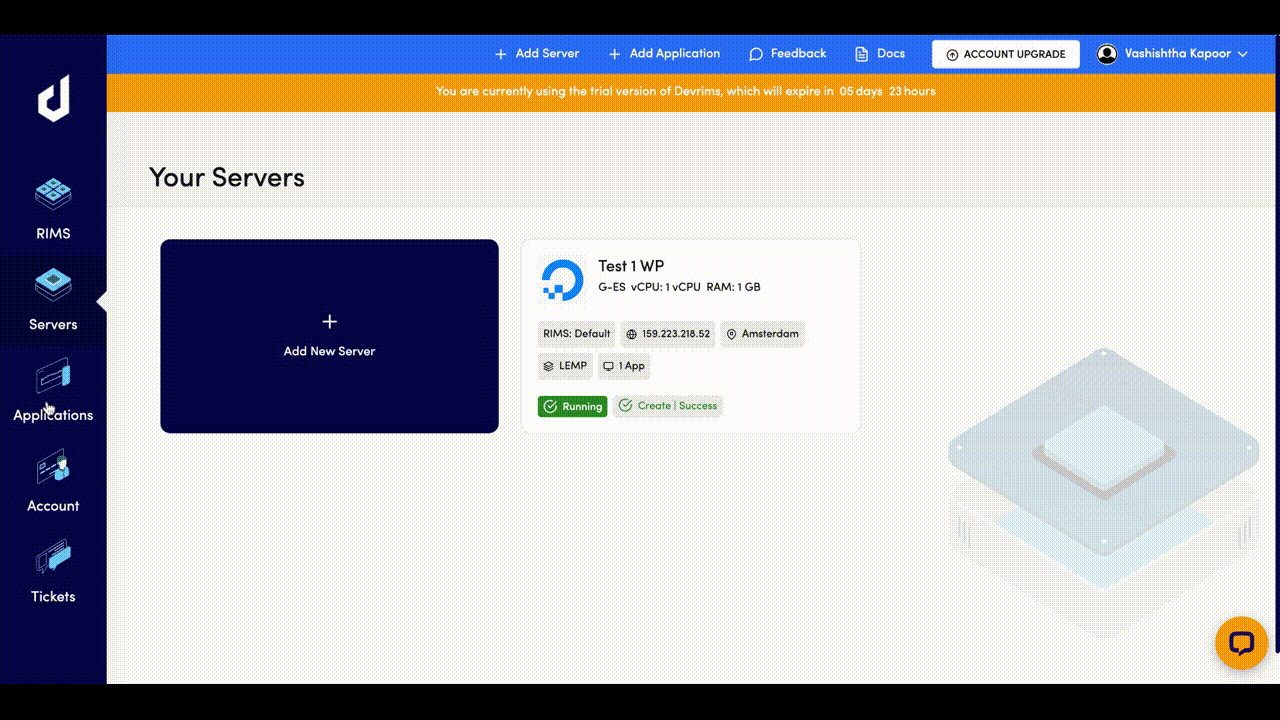The height and width of the screenshot is (720, 1280).
Task: Click the user avatar icon
Action: pyautogui.click(x=1107, y=54)
